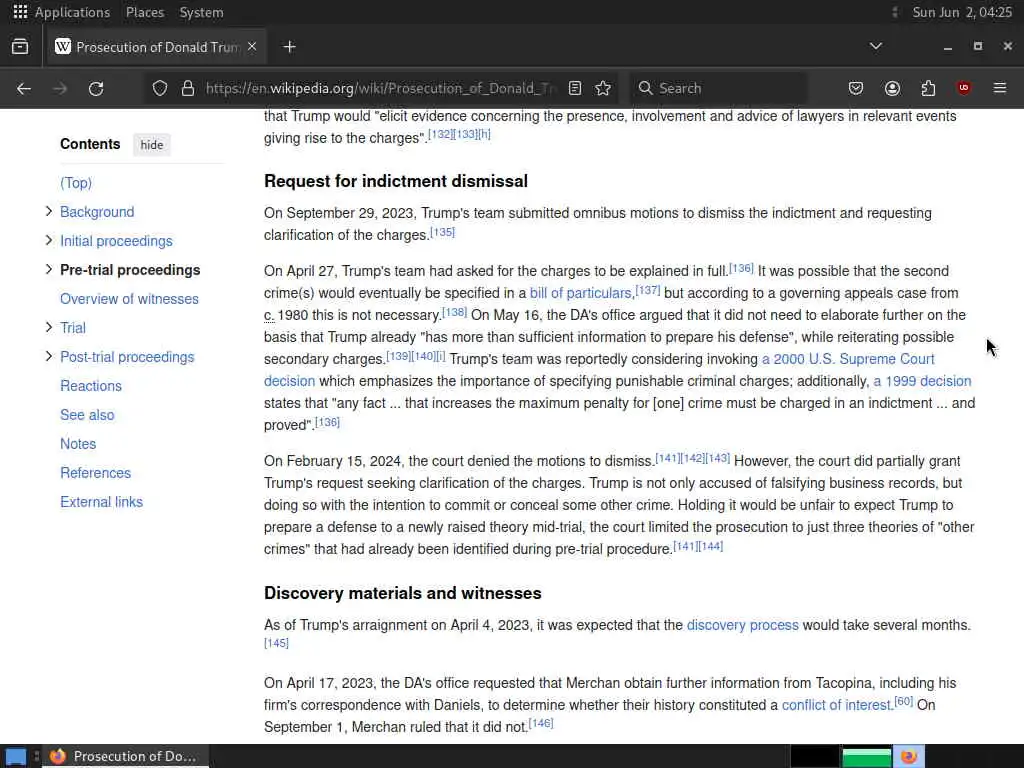Viewport: 1024px width, 768px height.
Task: Open the extensions puzzle icon
Action: [x=928, y=88]
